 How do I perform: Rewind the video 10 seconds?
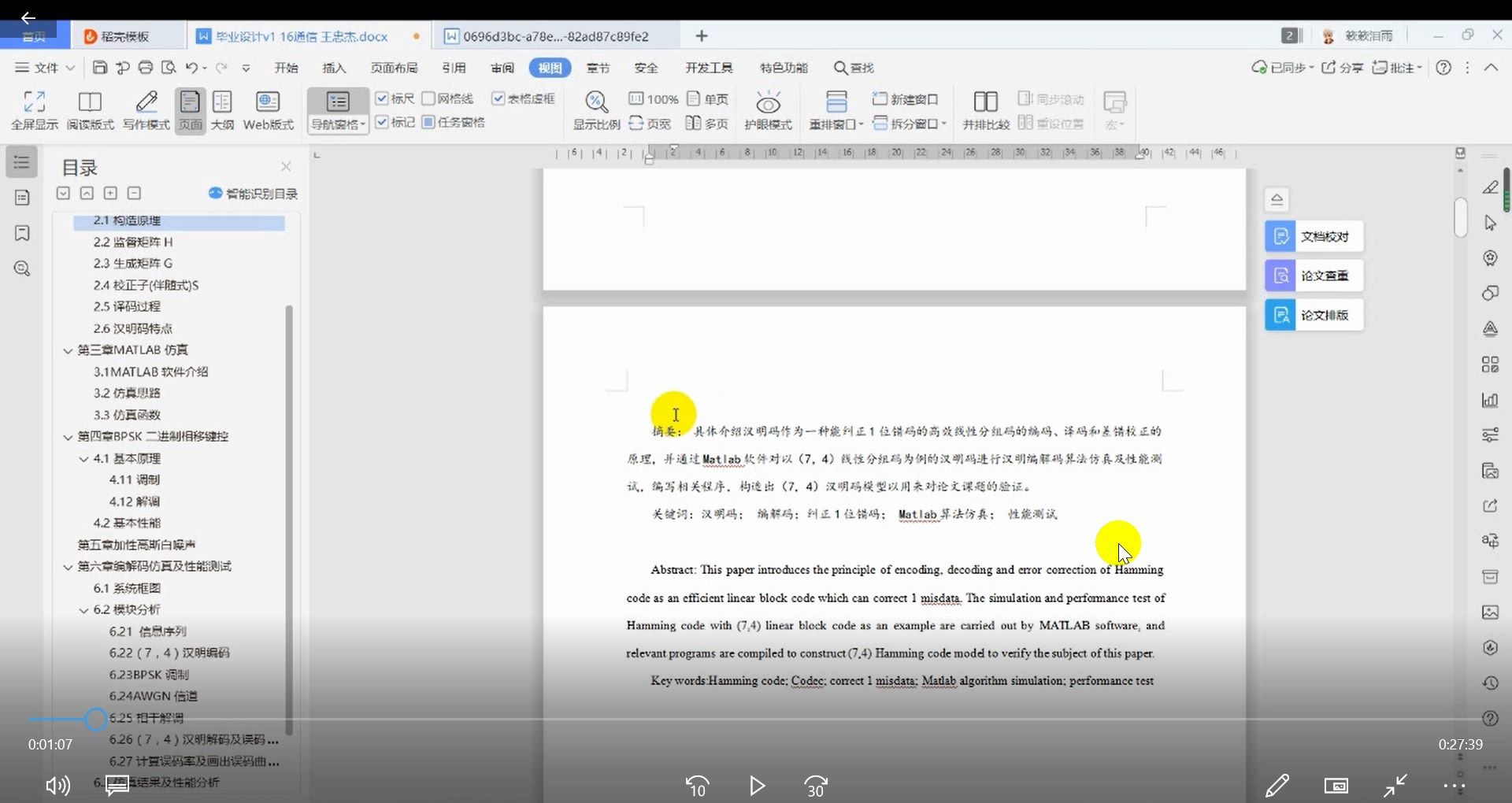[x=697, y=786]
